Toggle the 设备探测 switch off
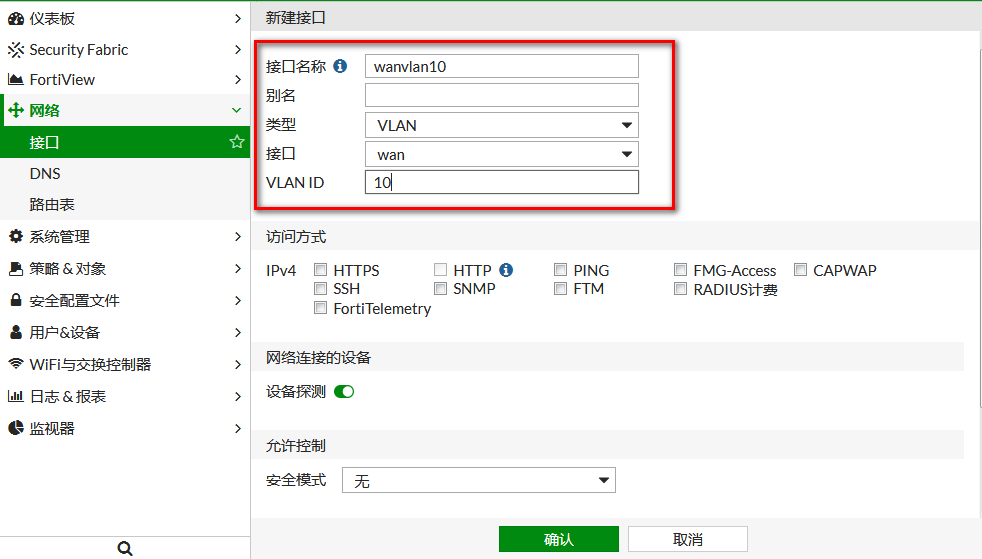982x559 pixels. pyautogui.click(x=344, y=391)
